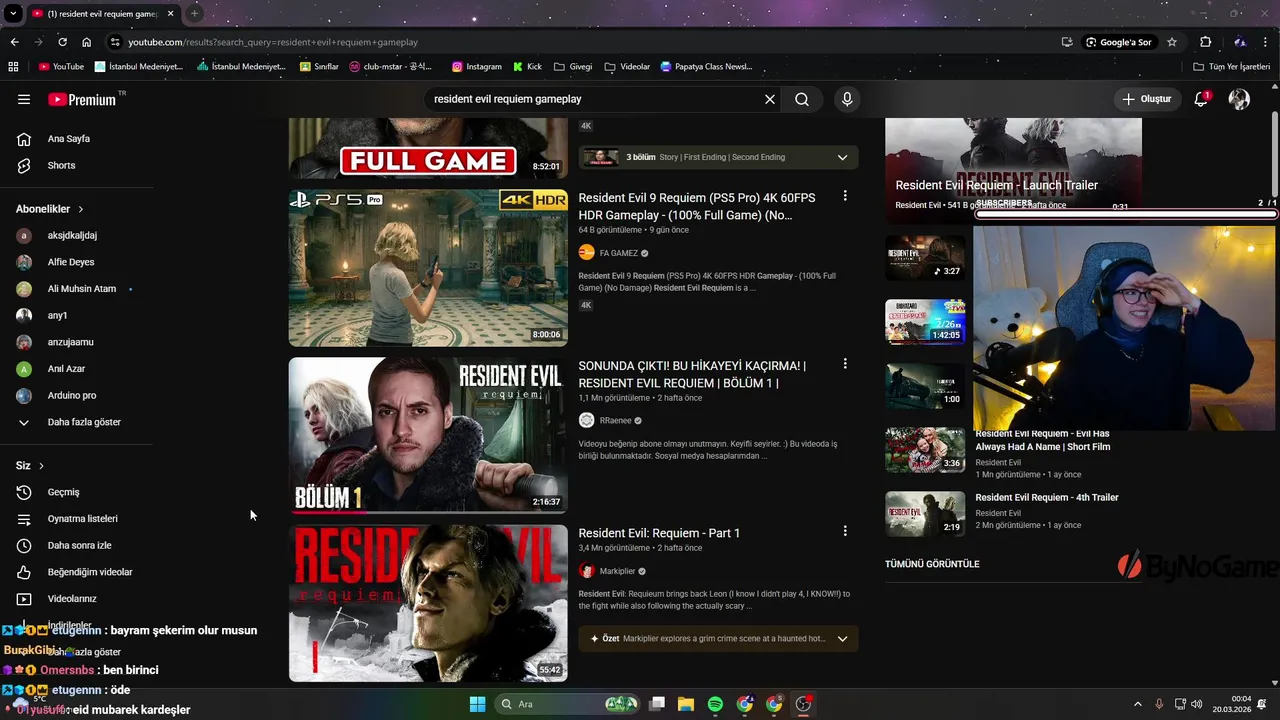Viewport: 1280px width, 720px height.
Task: Play the BÖLÜM 1 video thumbnail
Action: click(x=428, y=435)
